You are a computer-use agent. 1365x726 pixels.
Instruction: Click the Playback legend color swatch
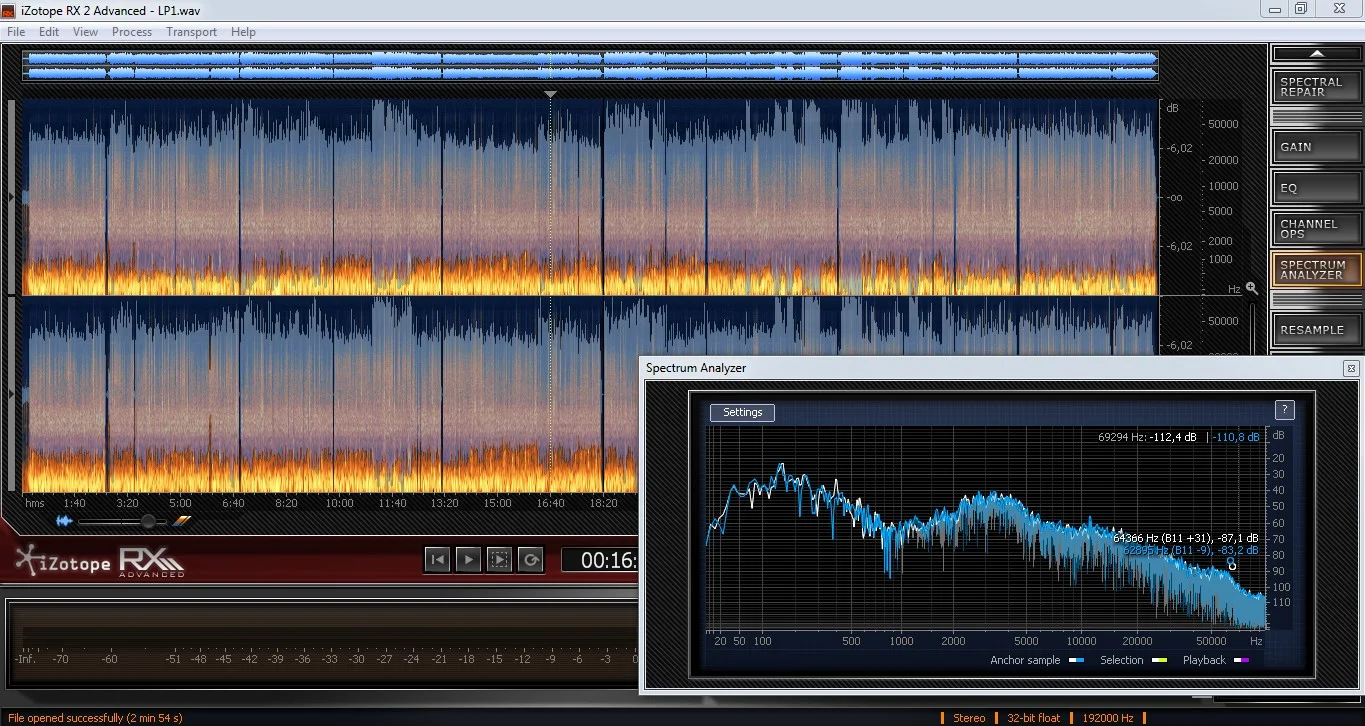point(1241,660)
